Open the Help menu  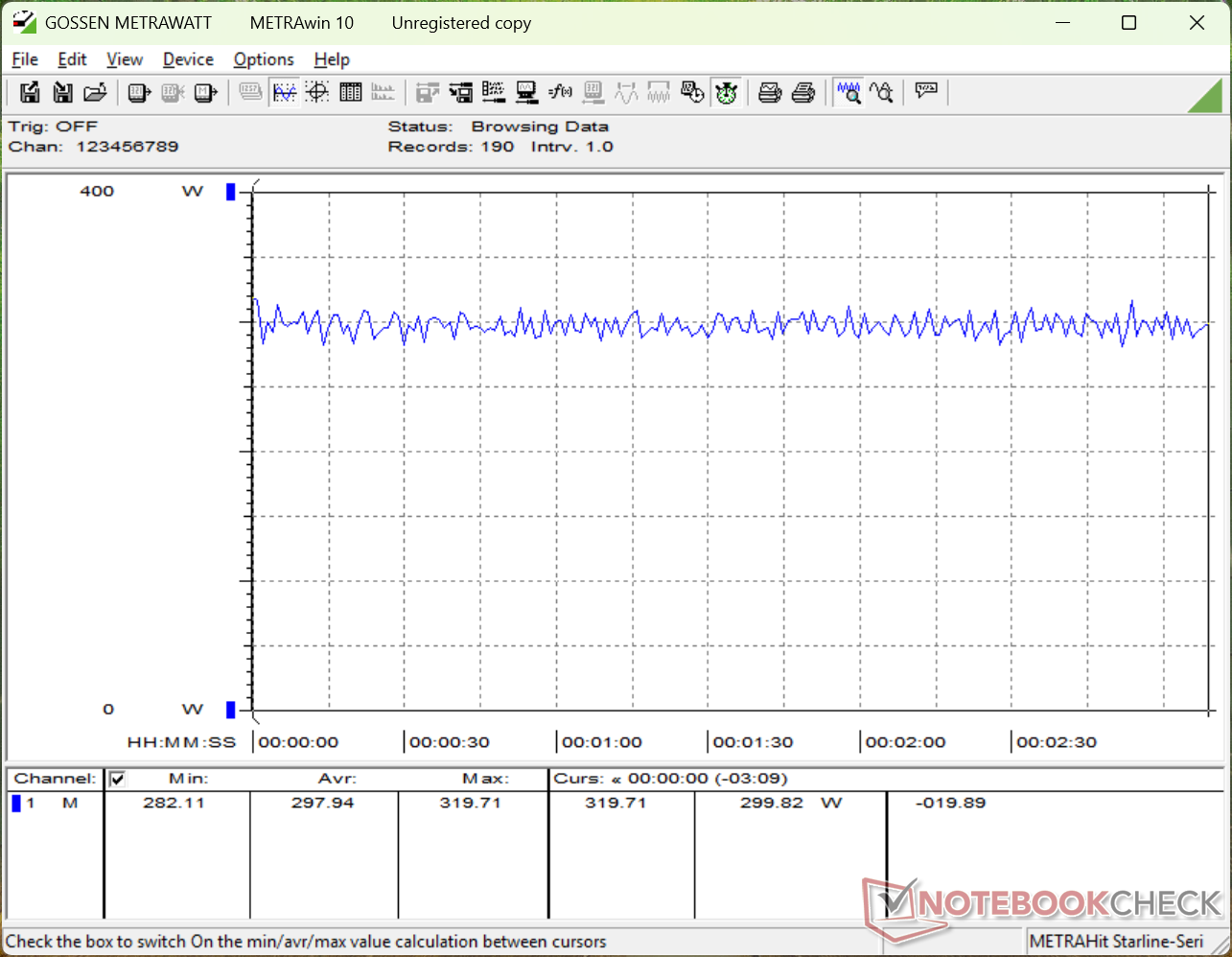(332, 59)
